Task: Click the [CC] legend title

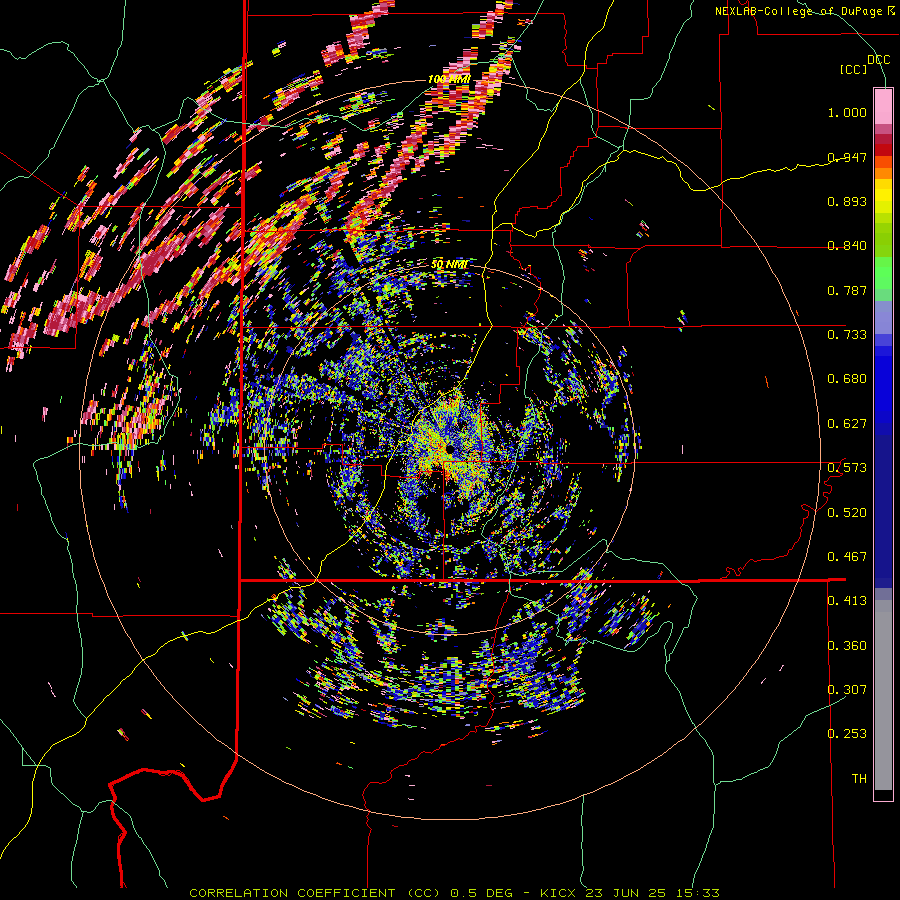Action: tap(854, 69)
